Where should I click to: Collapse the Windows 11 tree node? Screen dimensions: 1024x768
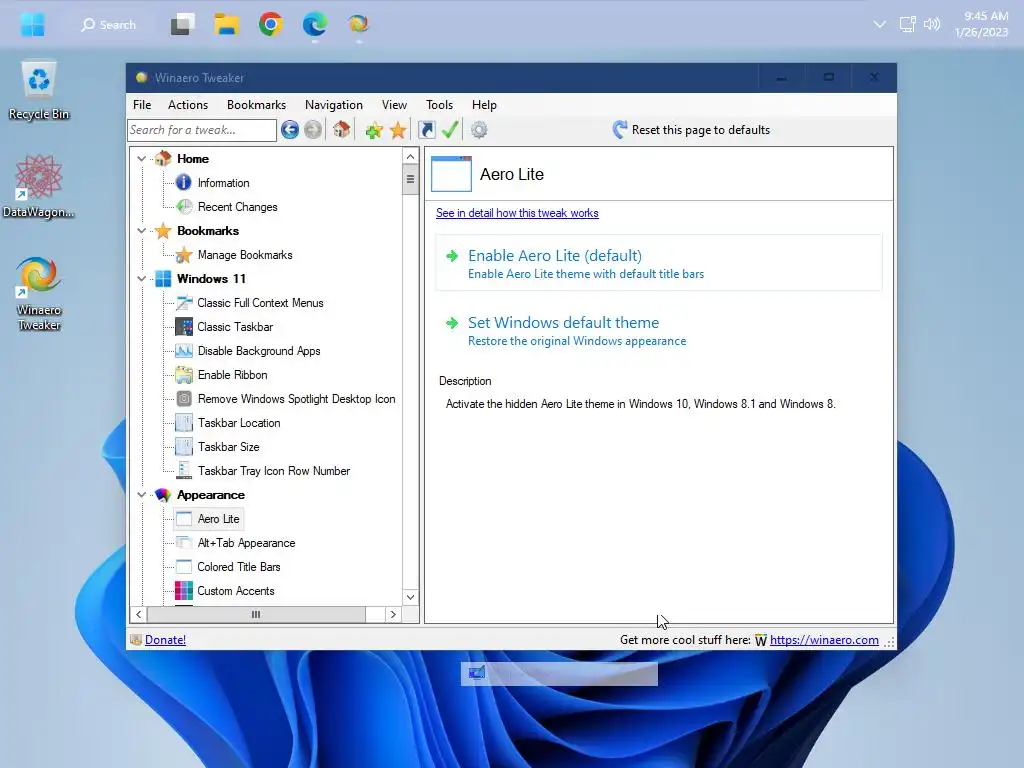coord(141,279)
